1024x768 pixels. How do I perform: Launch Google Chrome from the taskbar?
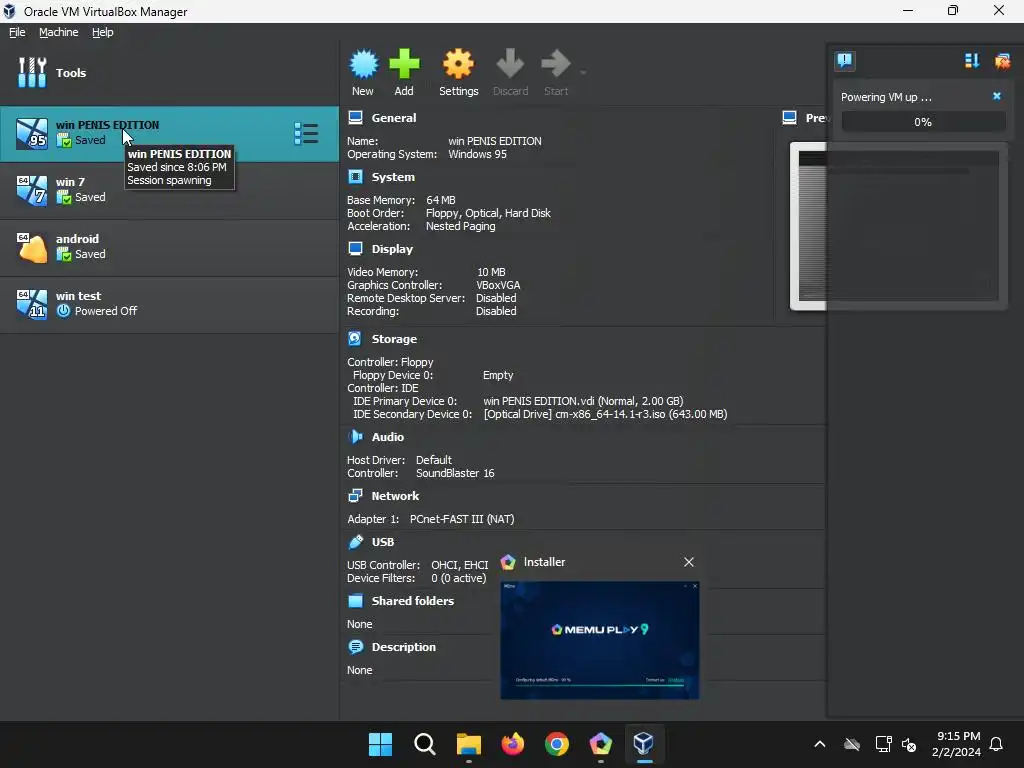point(556,744)
